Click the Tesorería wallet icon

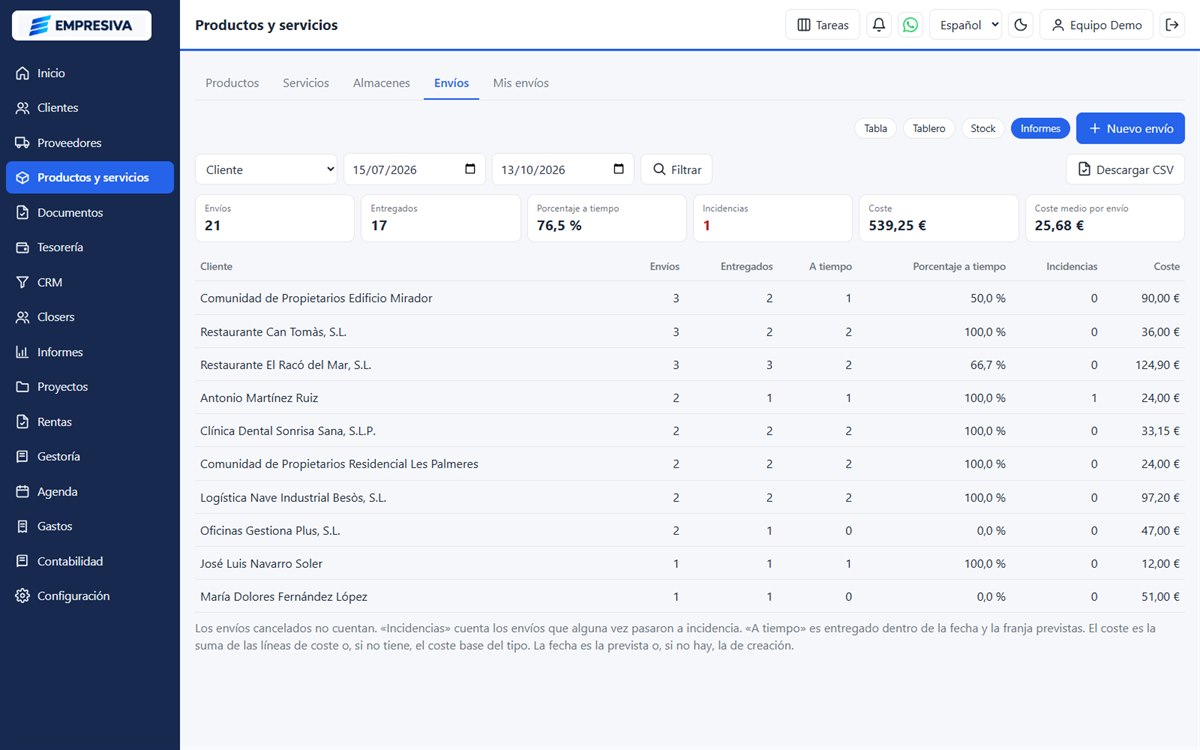point(23,247)
